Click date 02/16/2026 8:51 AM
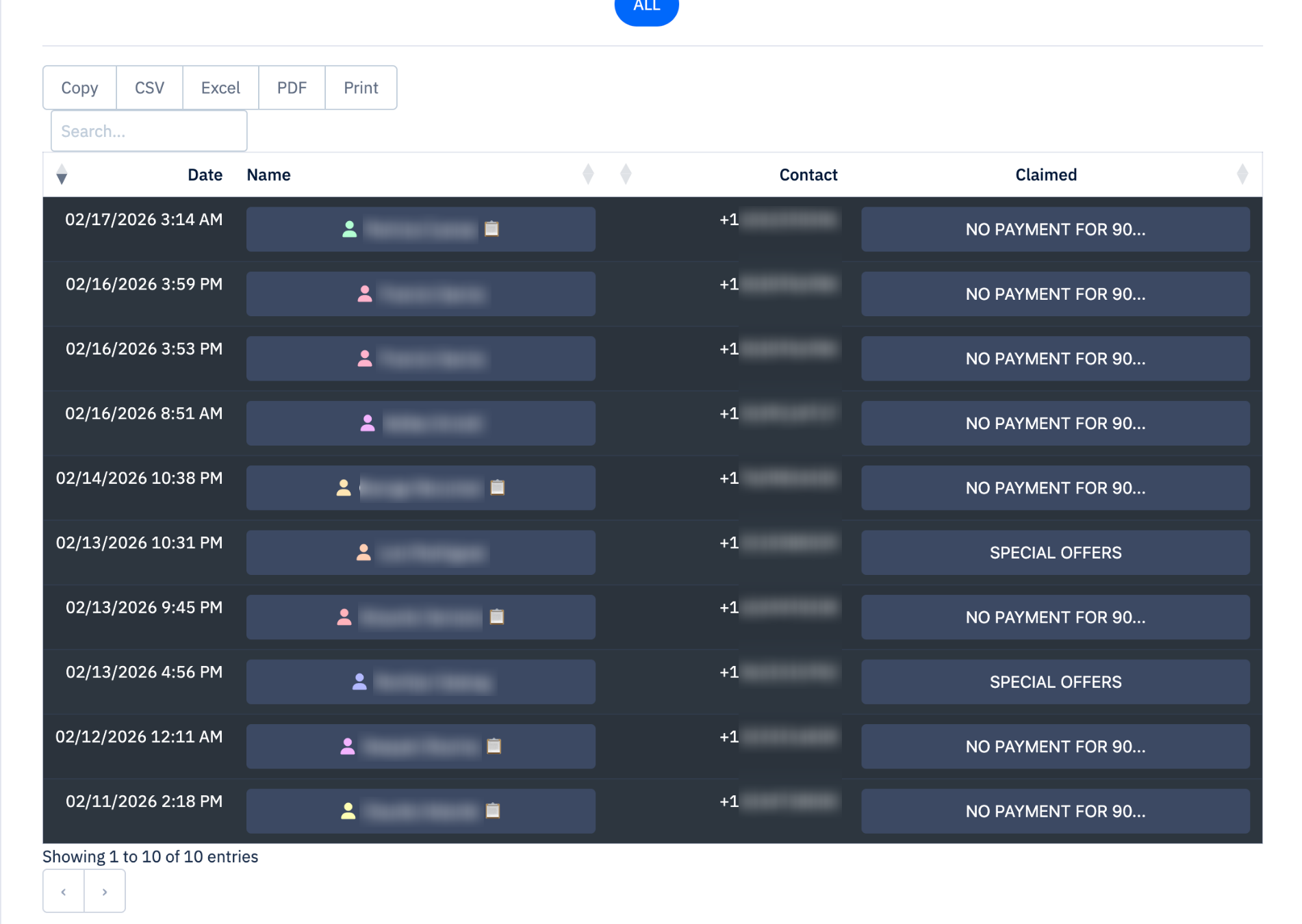 [x=144, y=413]
